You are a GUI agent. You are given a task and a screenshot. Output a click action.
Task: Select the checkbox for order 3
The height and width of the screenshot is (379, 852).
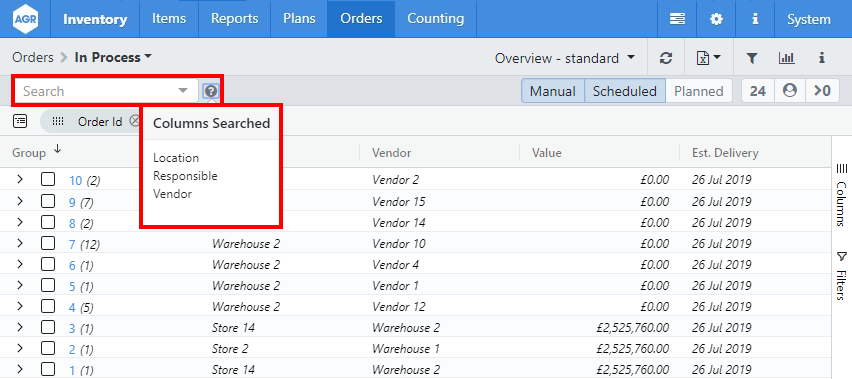pos(48,327)
